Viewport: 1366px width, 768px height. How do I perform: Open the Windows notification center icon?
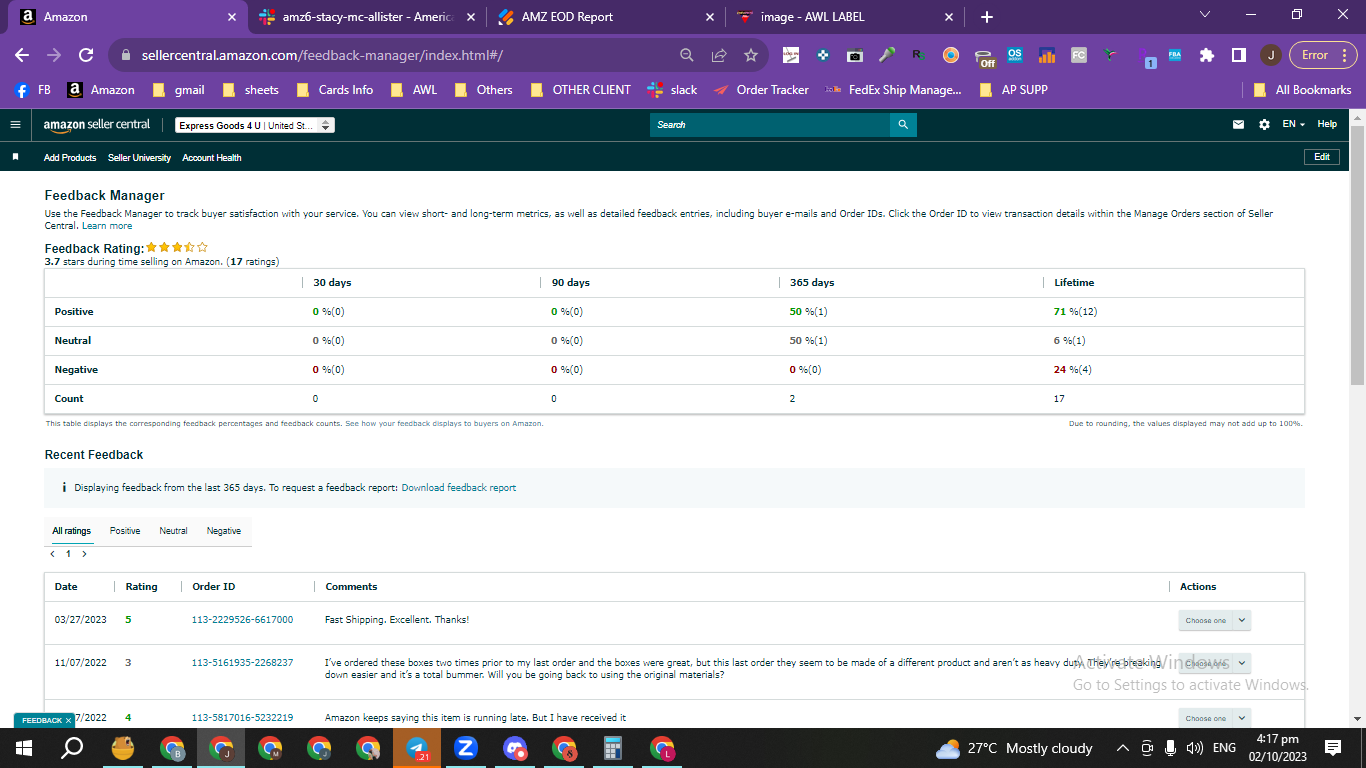click(x=1332, y=748)
